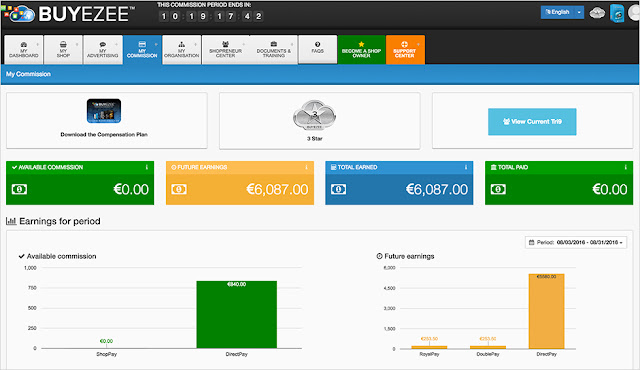Open Documents & Training menu
The height and width of the screenshot is (370, 640).
pyautogui.click(x=273, y=49)
